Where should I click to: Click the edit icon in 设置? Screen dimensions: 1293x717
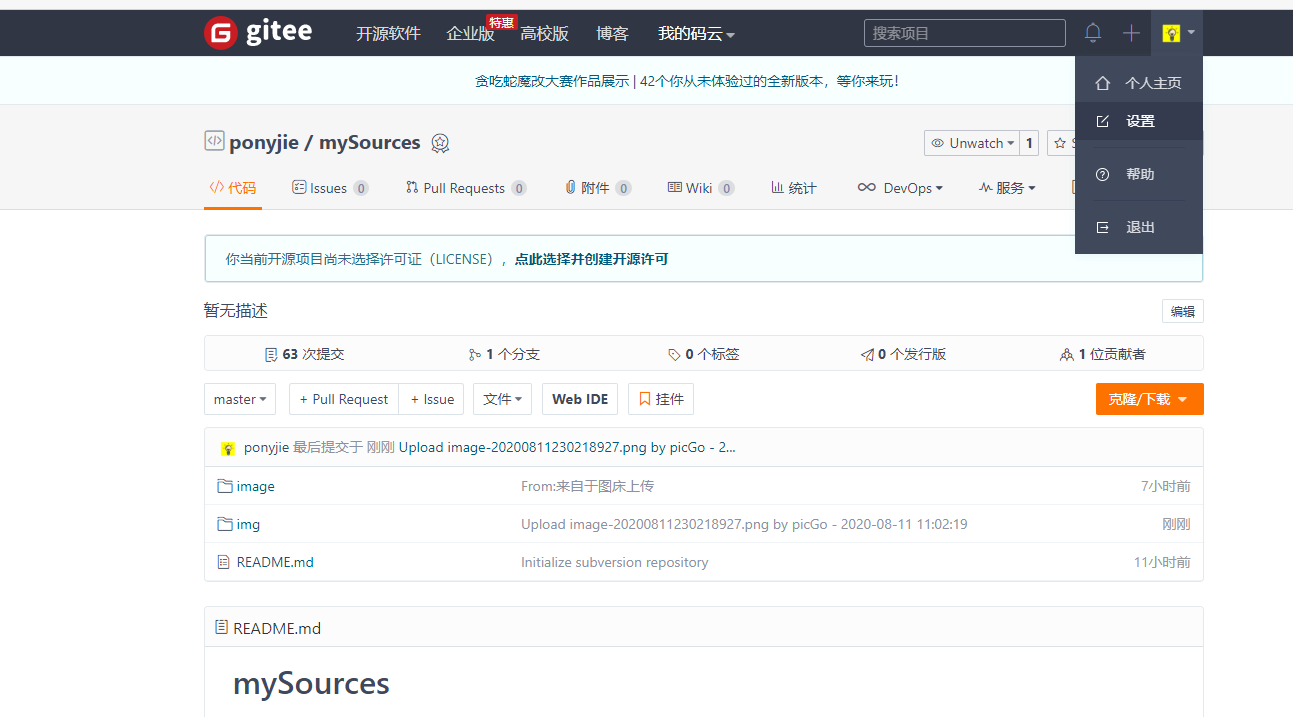point(1103,121)
